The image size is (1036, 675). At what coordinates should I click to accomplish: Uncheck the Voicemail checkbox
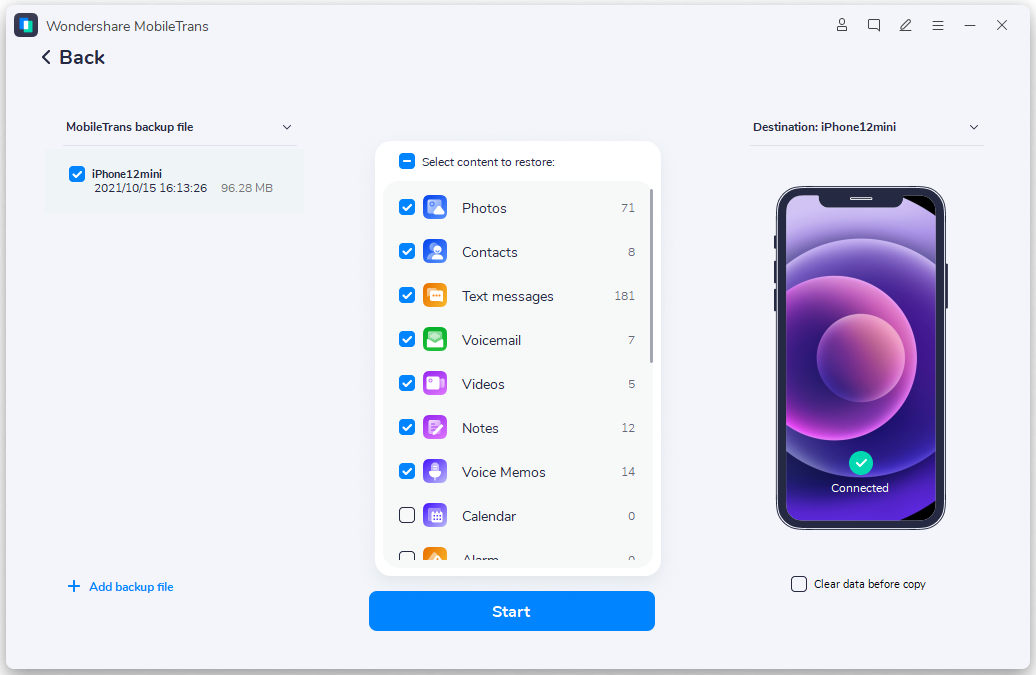coord(407,339)
